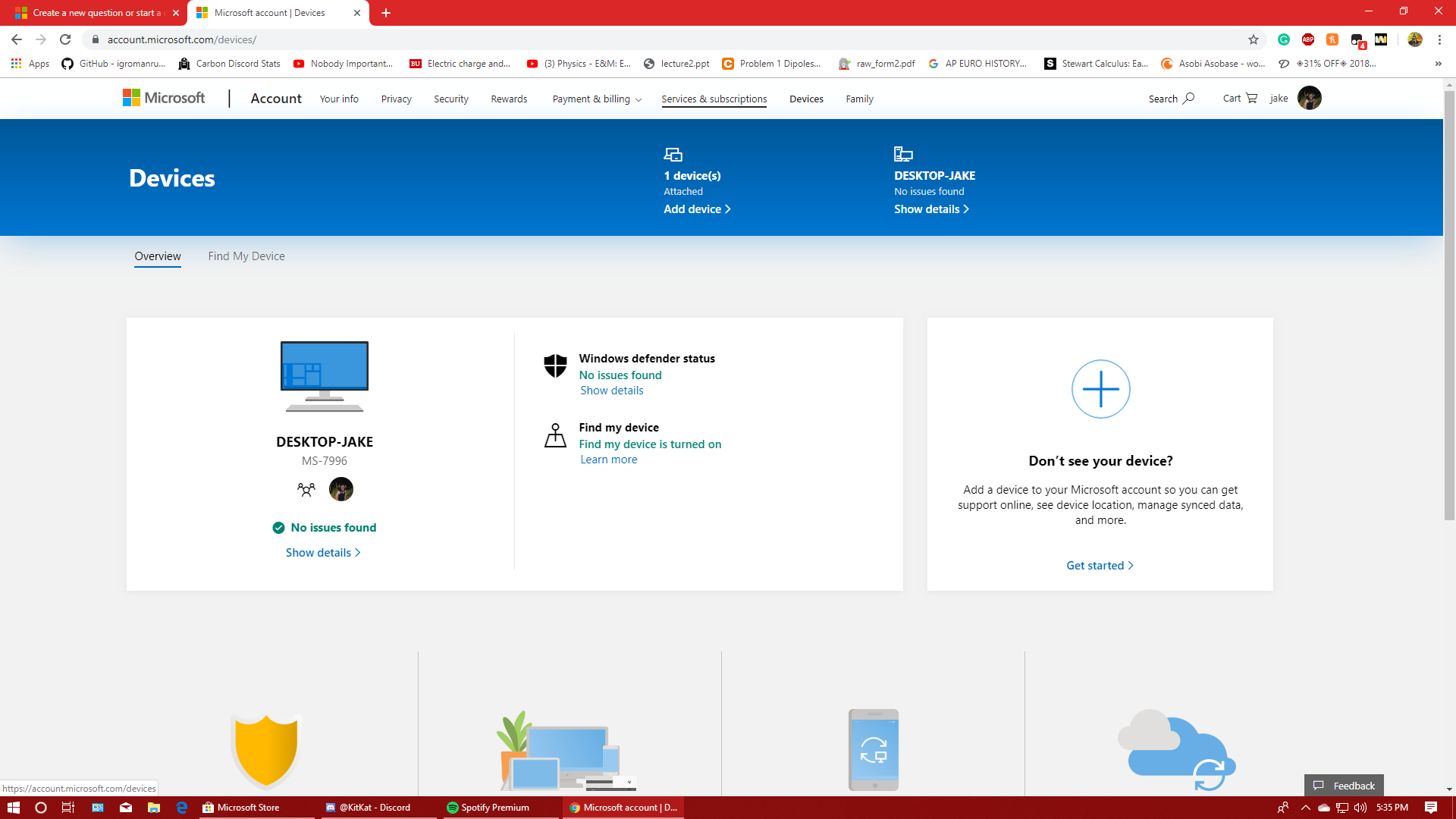Expand Payment & billing dropdown

click(598, 99)
